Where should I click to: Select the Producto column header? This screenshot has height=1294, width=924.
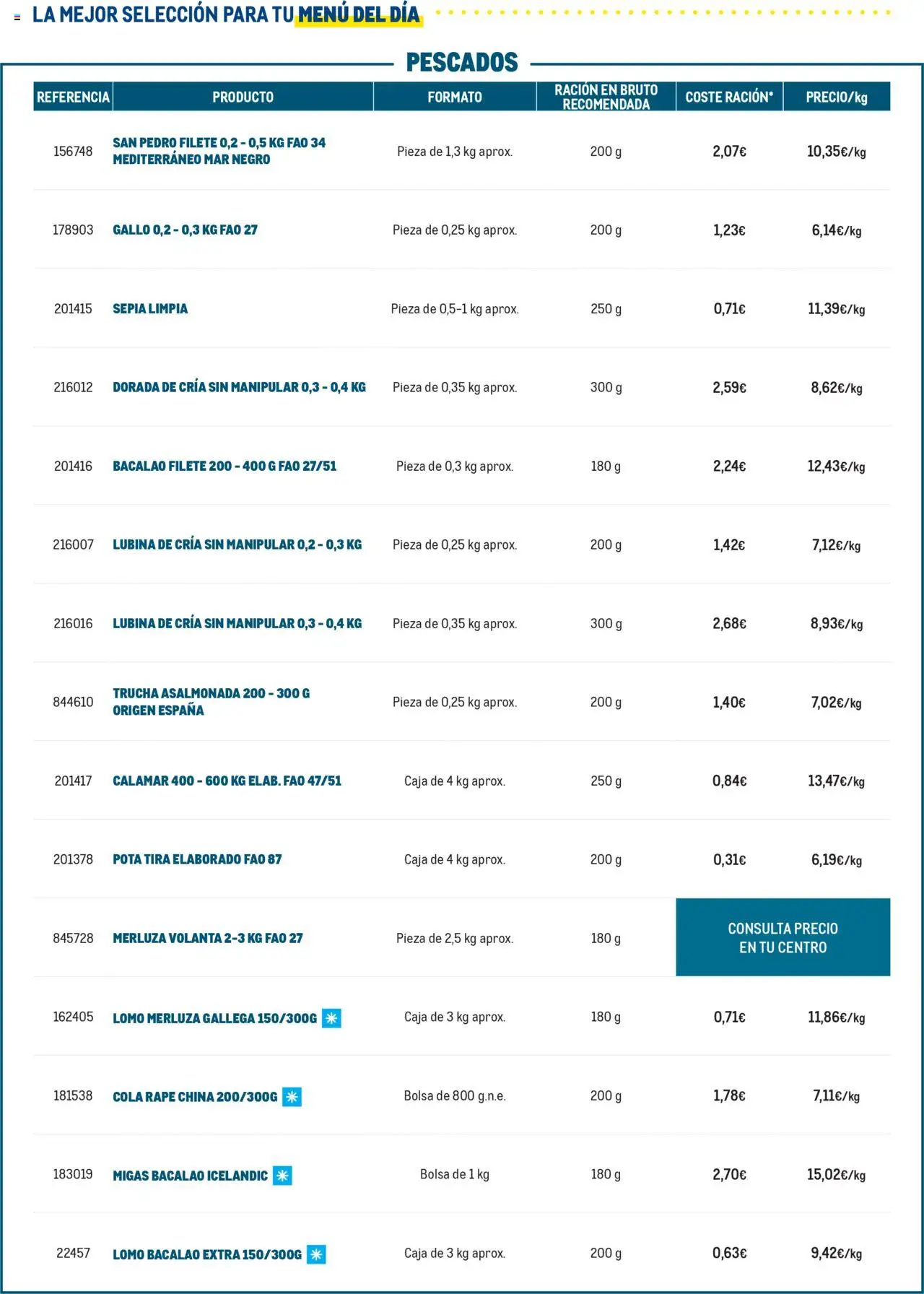point(243,97)
